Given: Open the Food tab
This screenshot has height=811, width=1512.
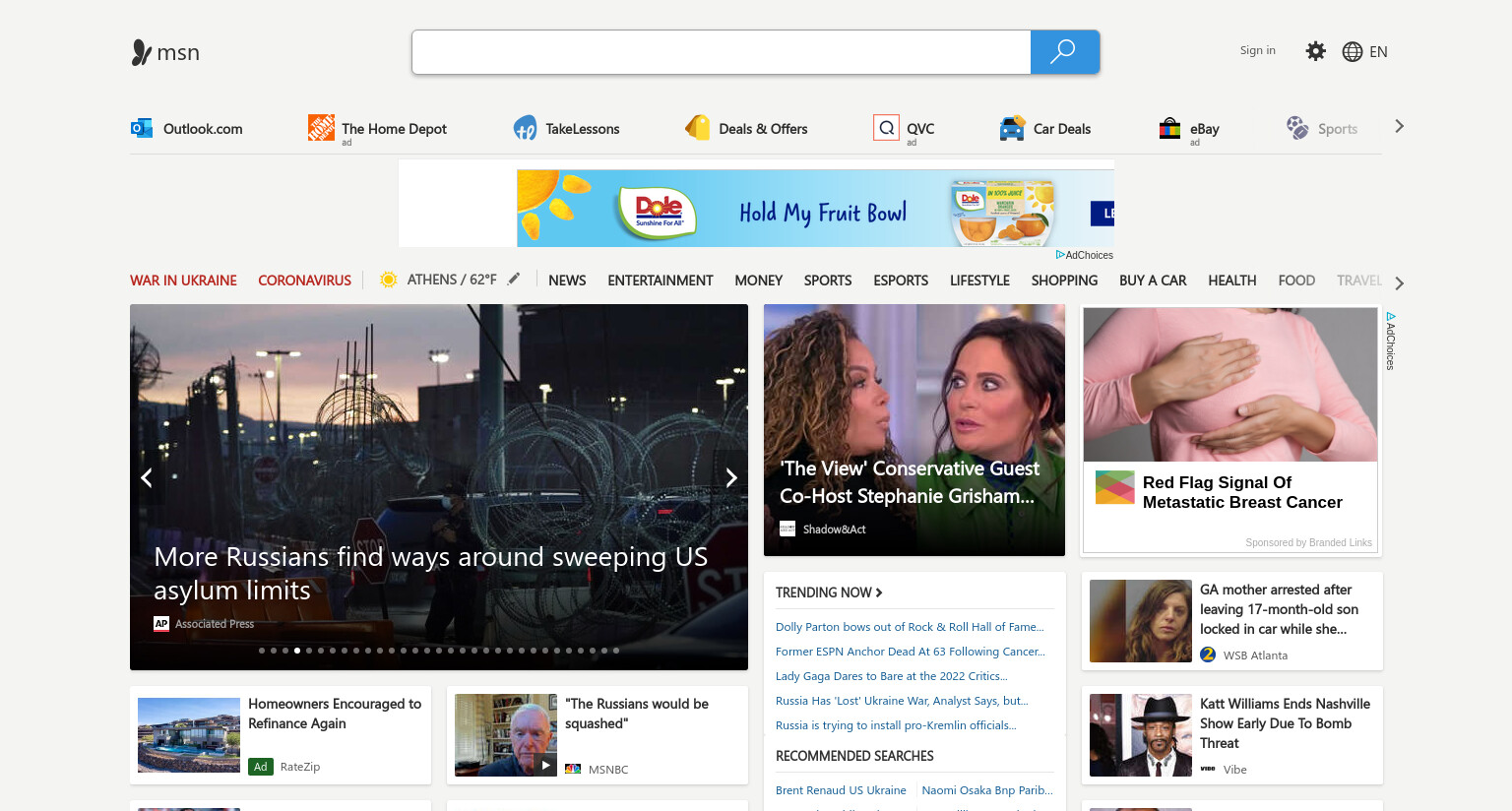Looking at the screenshot, I should pyautogui.click(x=1296, y=281).
